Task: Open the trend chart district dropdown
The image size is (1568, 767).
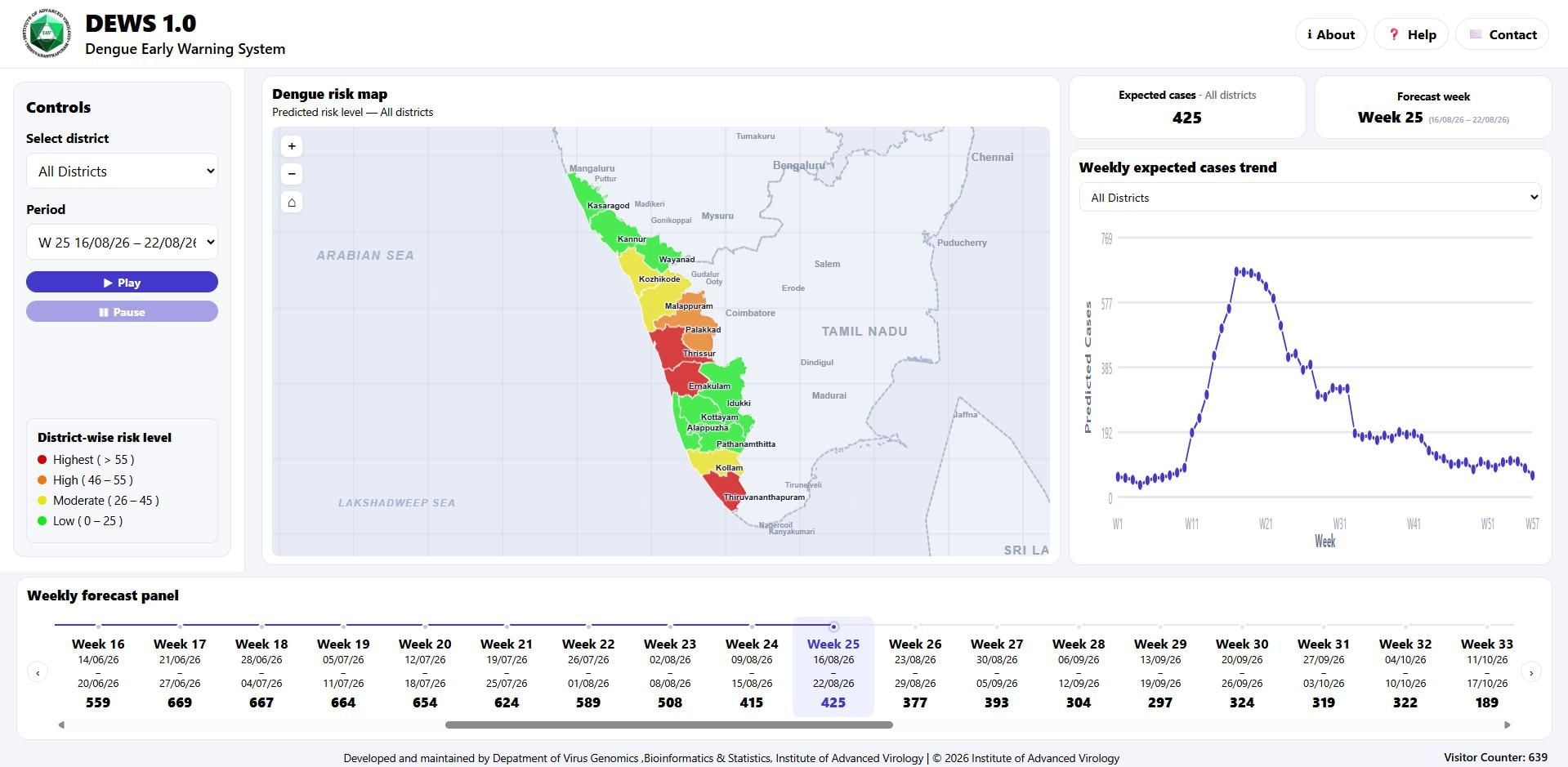Action: [x=1311, y=197]
